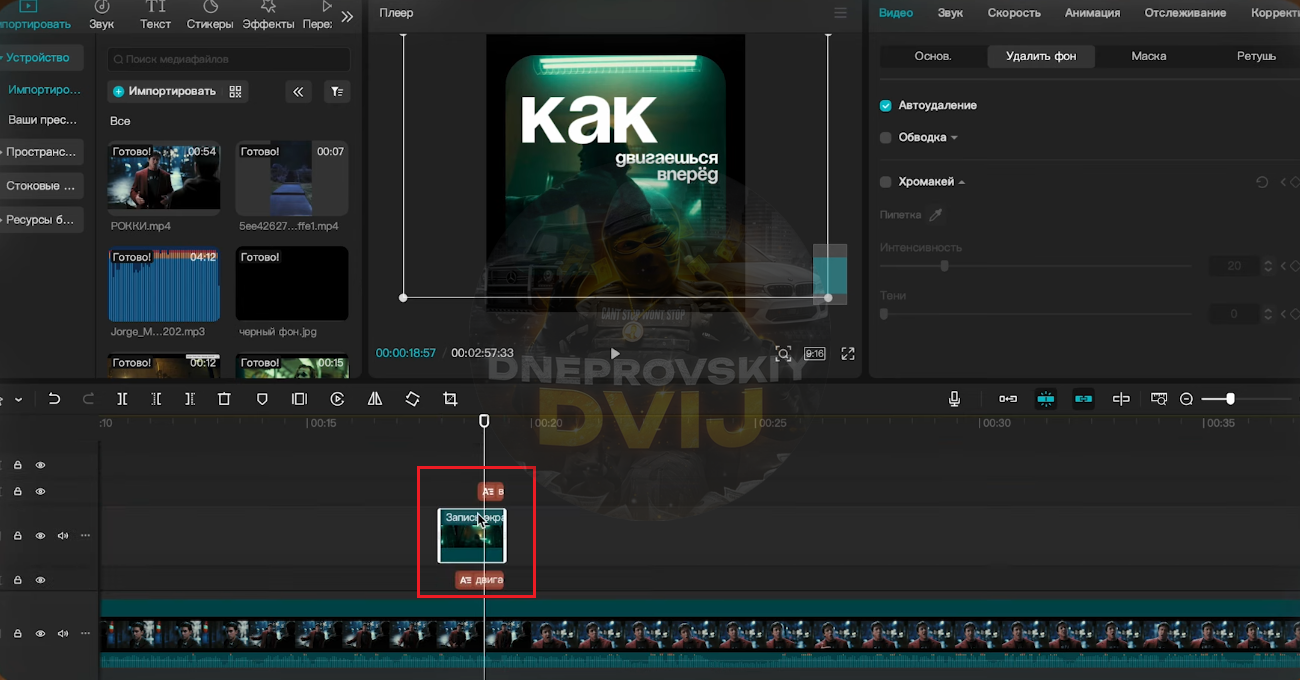Image resolution: width=1300 pixels, height=680 pixels.
Task: Expand the Пространс... section
Action: [40, 152]
